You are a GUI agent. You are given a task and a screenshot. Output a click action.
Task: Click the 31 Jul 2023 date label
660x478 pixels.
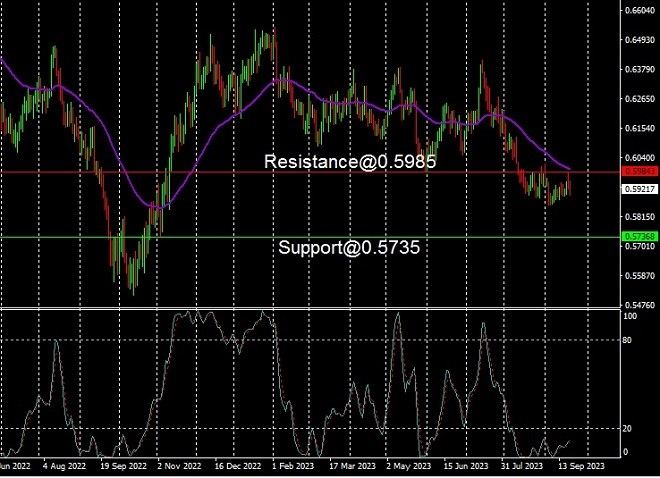[522, 466]
